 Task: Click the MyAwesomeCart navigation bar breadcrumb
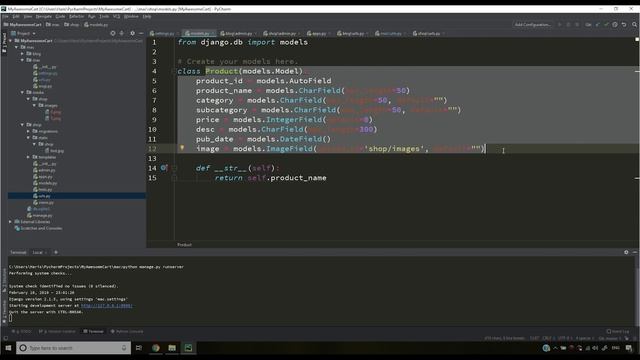click(x=22, y=24)
